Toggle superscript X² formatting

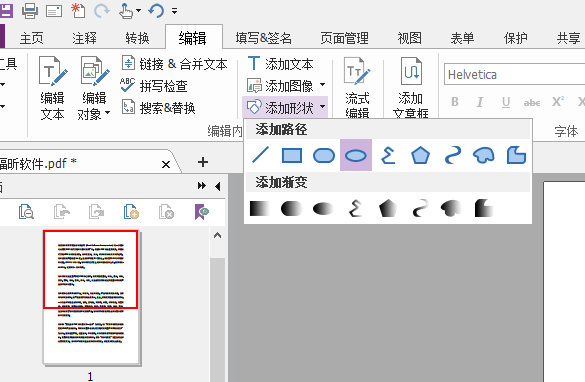click(558, 101)
